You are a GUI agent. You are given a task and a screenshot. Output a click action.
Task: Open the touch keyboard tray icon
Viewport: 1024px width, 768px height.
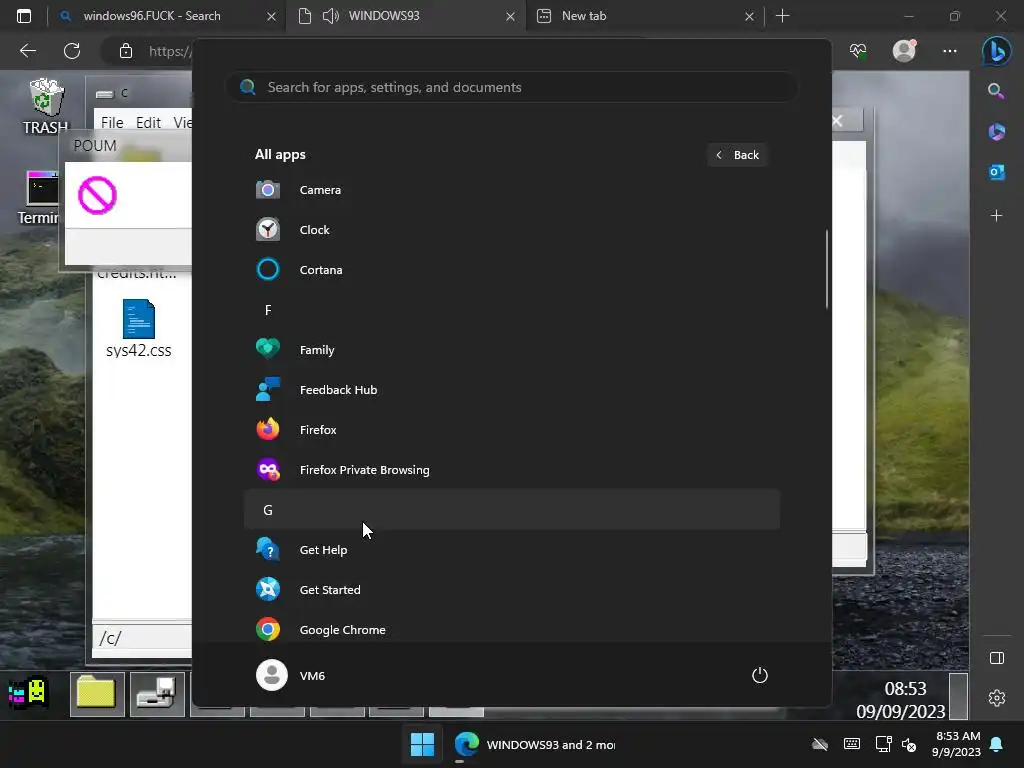pos(852,744)
